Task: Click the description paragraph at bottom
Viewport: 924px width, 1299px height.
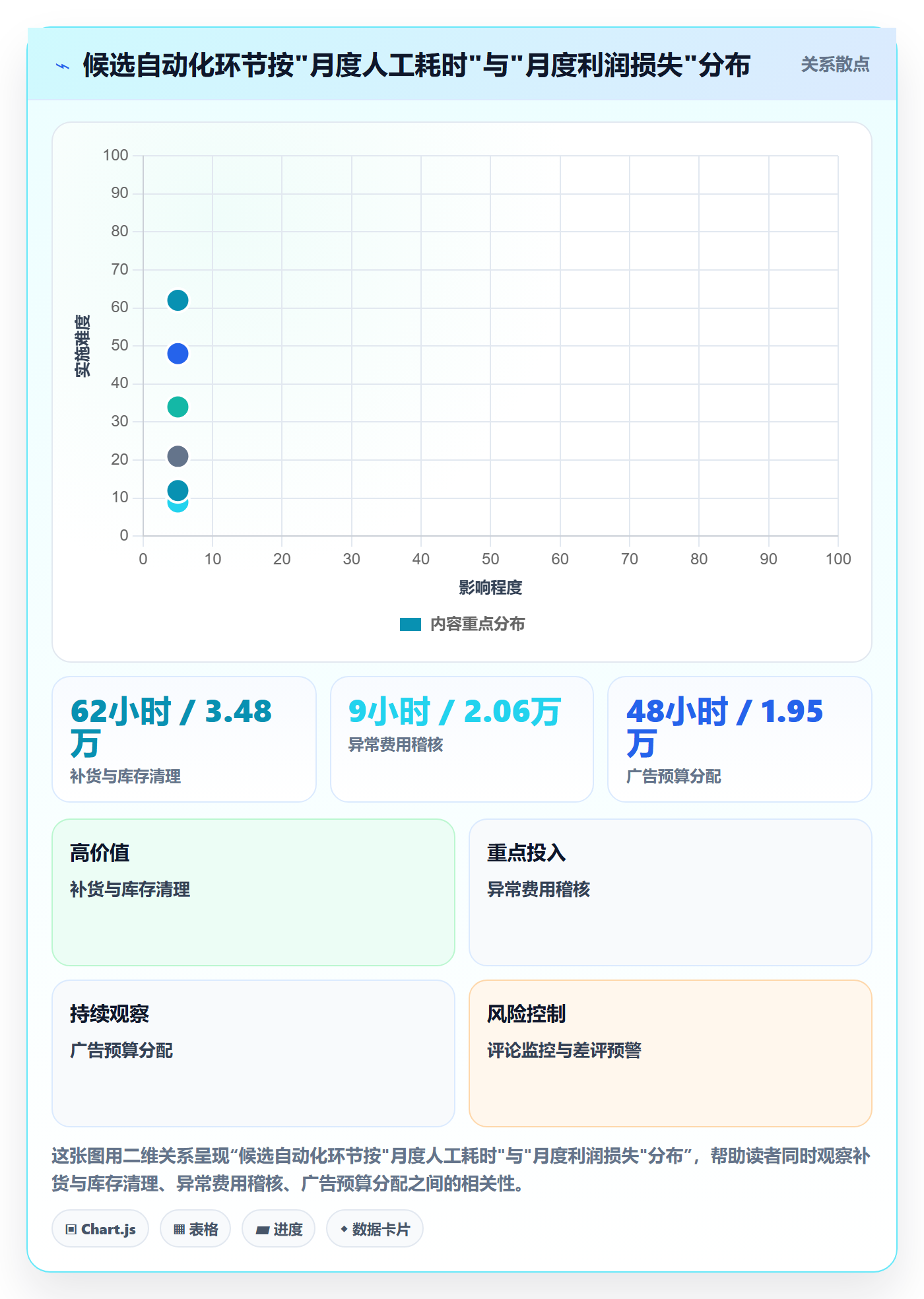Action: click(x=461, y=1170)
